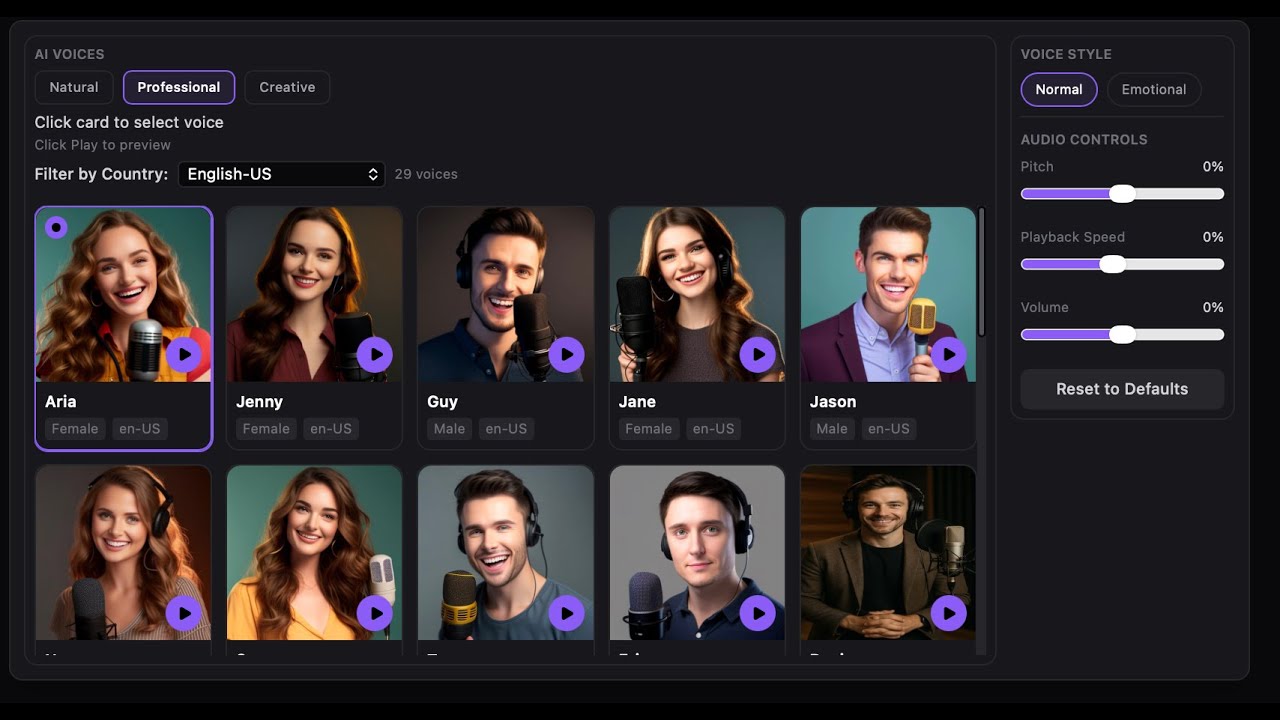This screenshot has height=720, width=1280.
Task: Click the Pitch slider handle
Action: (x=1122, y=194)
